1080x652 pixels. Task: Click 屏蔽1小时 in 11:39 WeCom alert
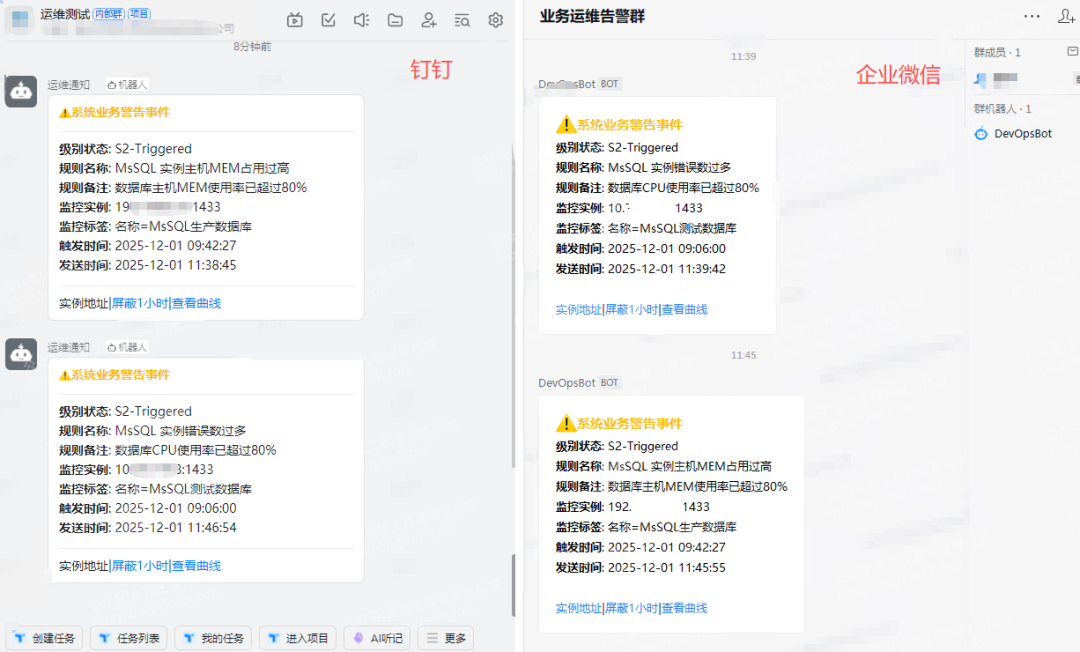632,310
